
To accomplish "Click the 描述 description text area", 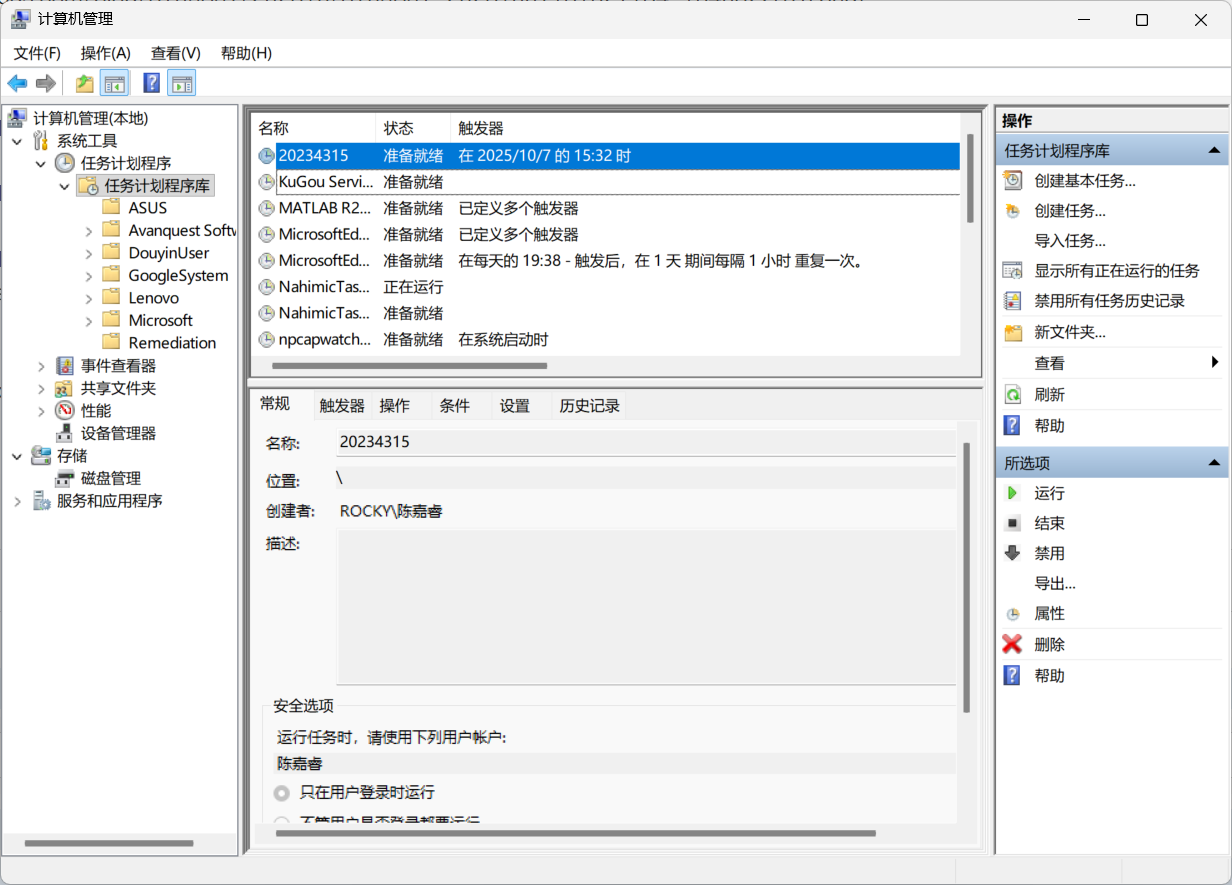I will (x=646, y=608).
